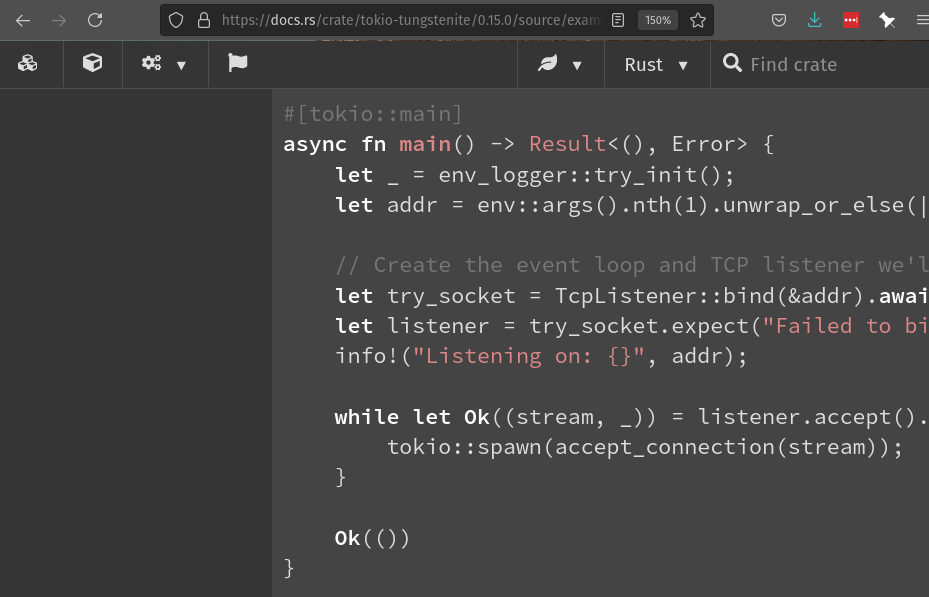Image resolution: width=929 pixels, height=597 pixels.
Task: Open the Firefox application menu
Action: 922,21
